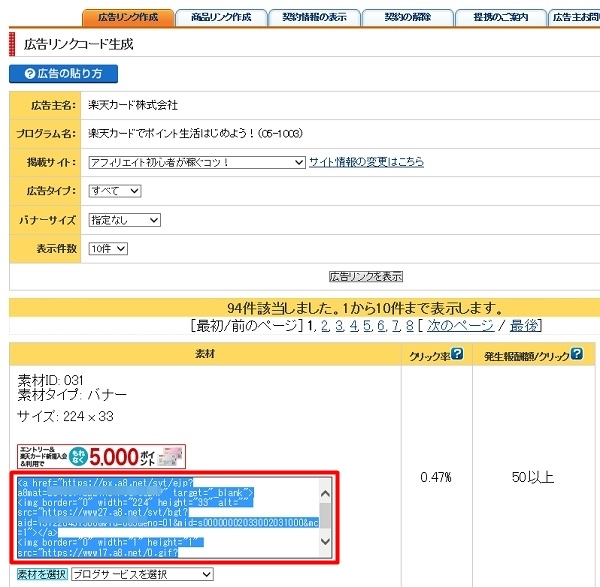Click the 0.47% click rate value
Image resolution: width=600 pixels, height=587 pixels.
436,477
